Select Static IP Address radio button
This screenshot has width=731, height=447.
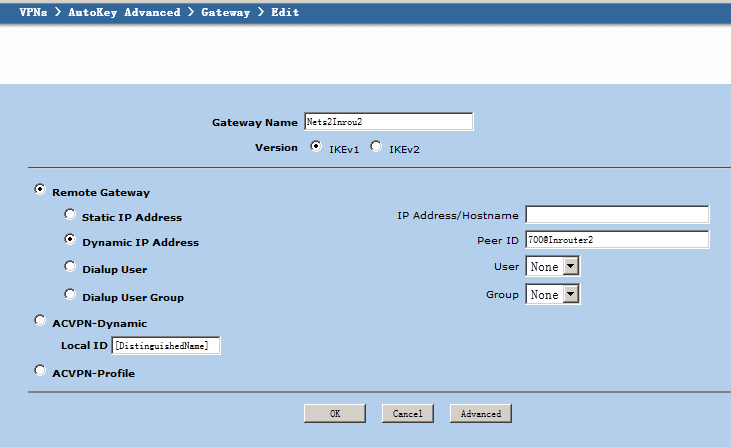pyautogui.click(x=70, y=214)
